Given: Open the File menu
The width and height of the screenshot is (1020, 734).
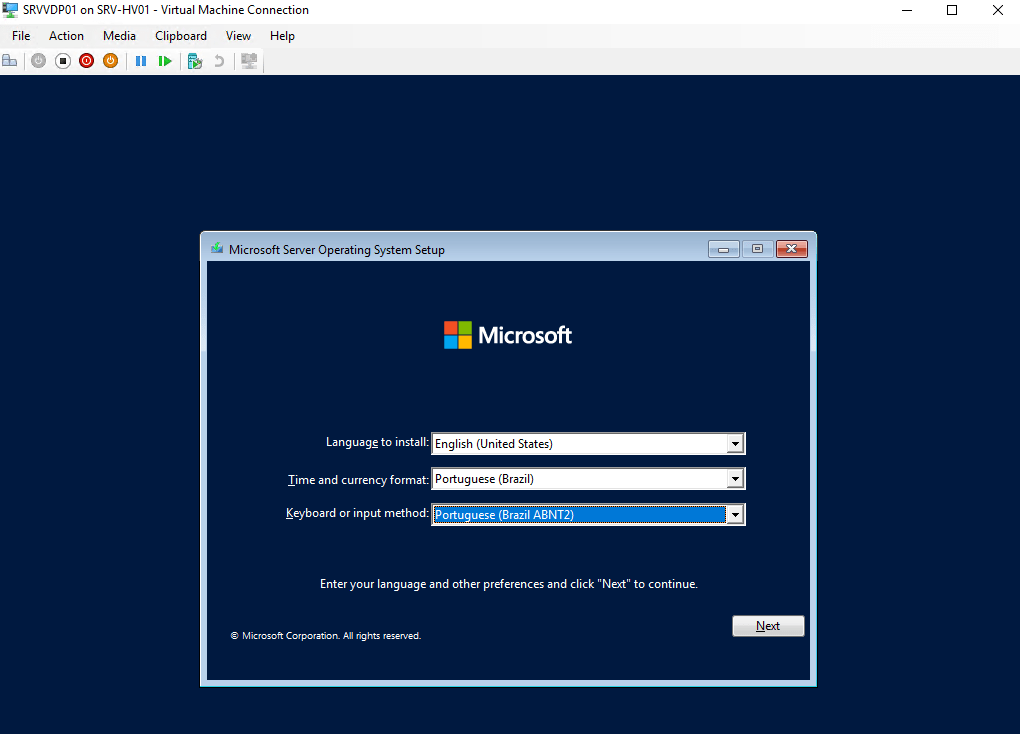Looking at the screenshot, I should click(21, 36).
